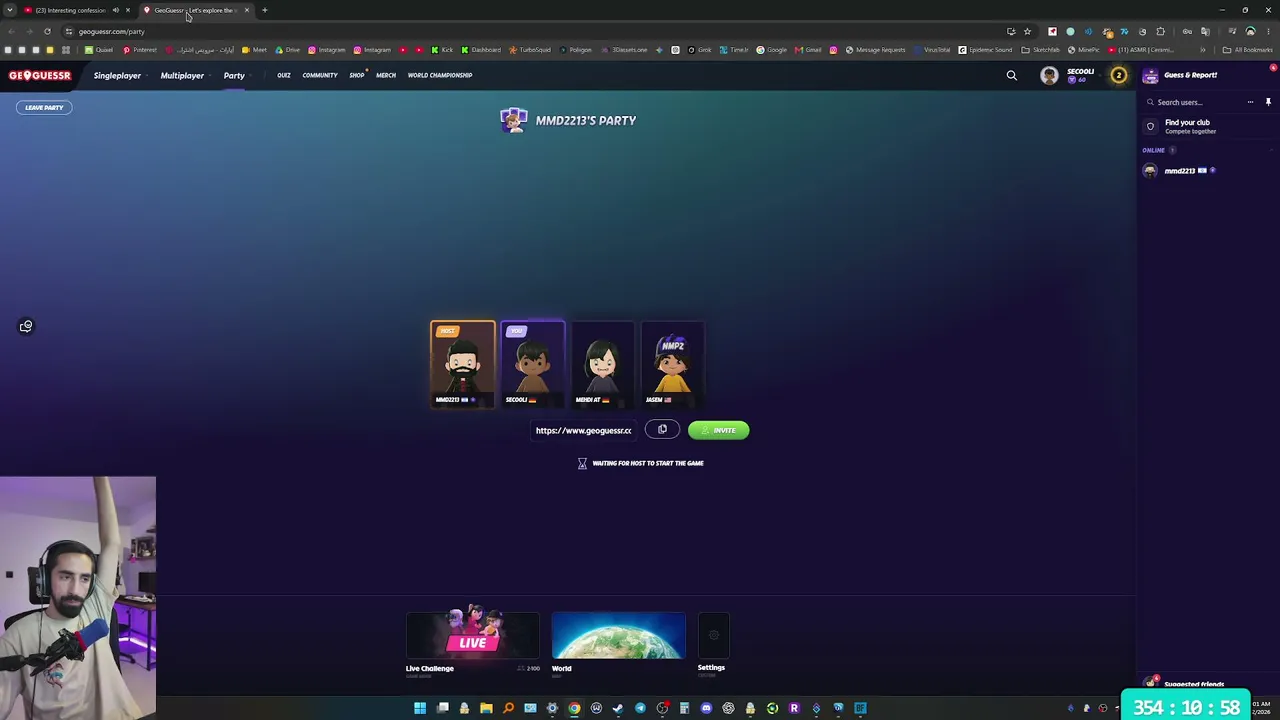Open Telegram from the taskbar
This screenshot has width=1280, height=720.
coord(640,708)
